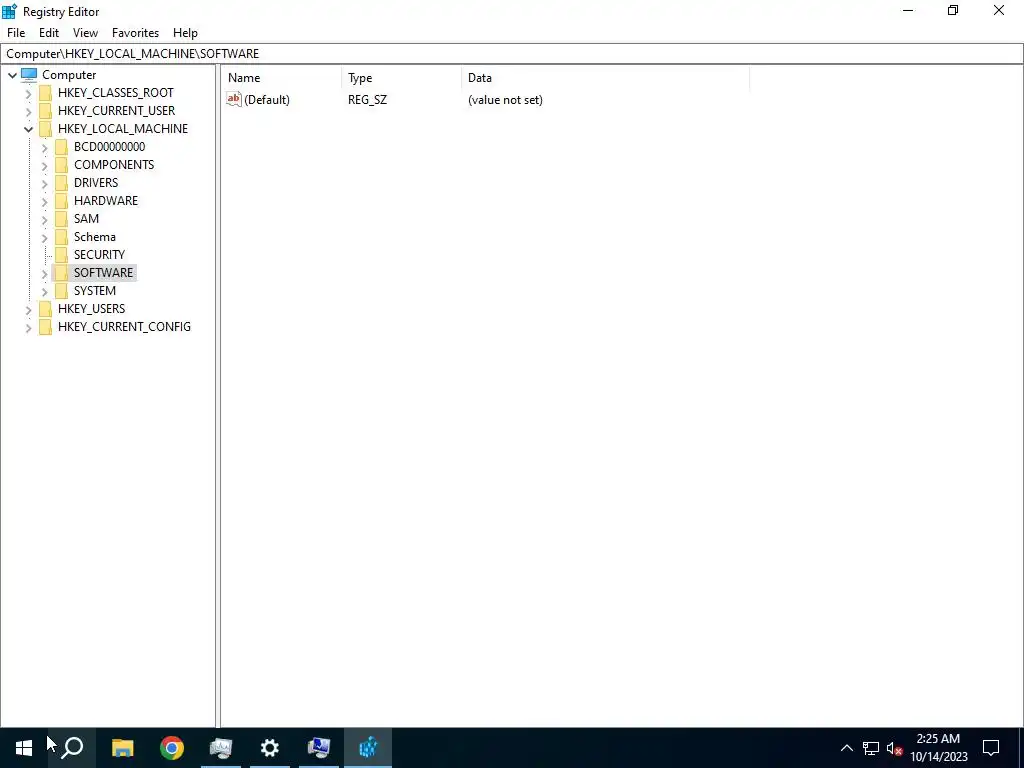Open the Edit menu

click(49, 33)
